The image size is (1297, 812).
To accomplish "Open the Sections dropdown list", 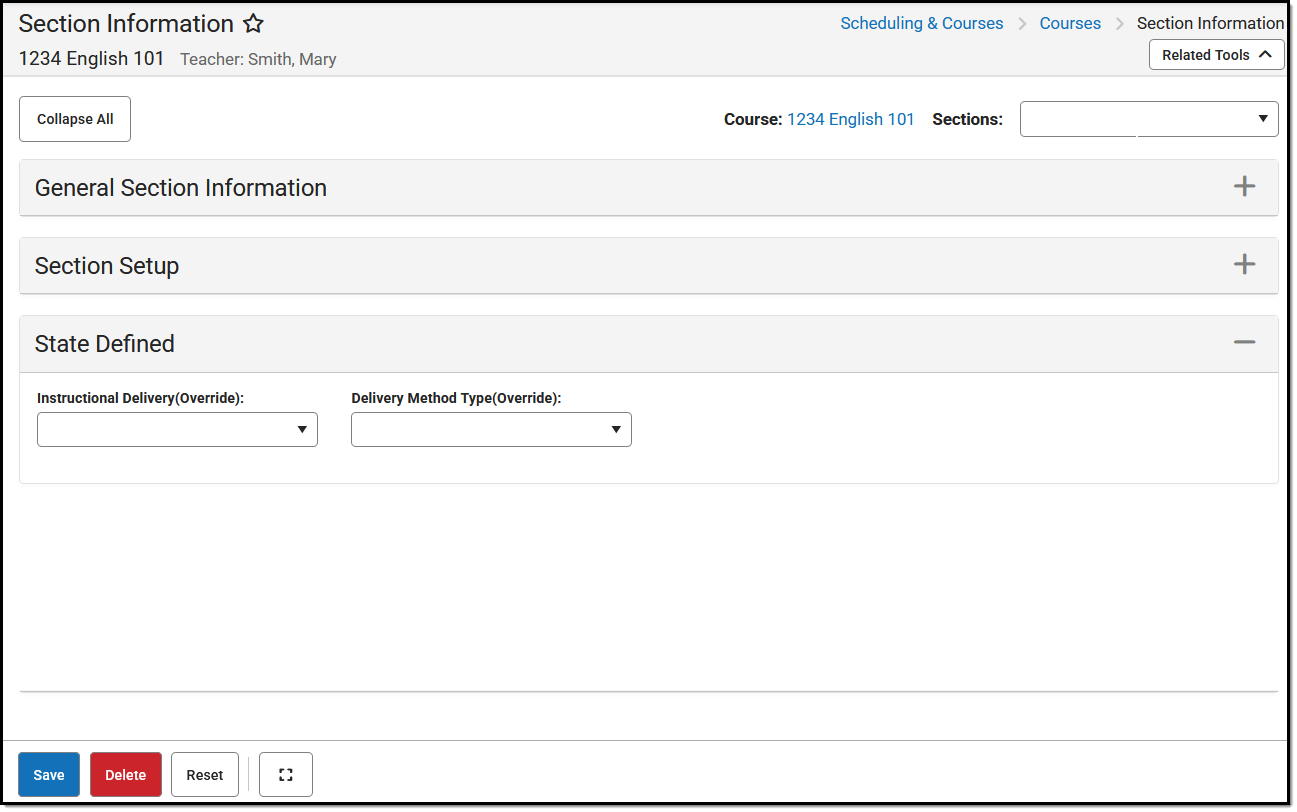I will coord(1148,118).
